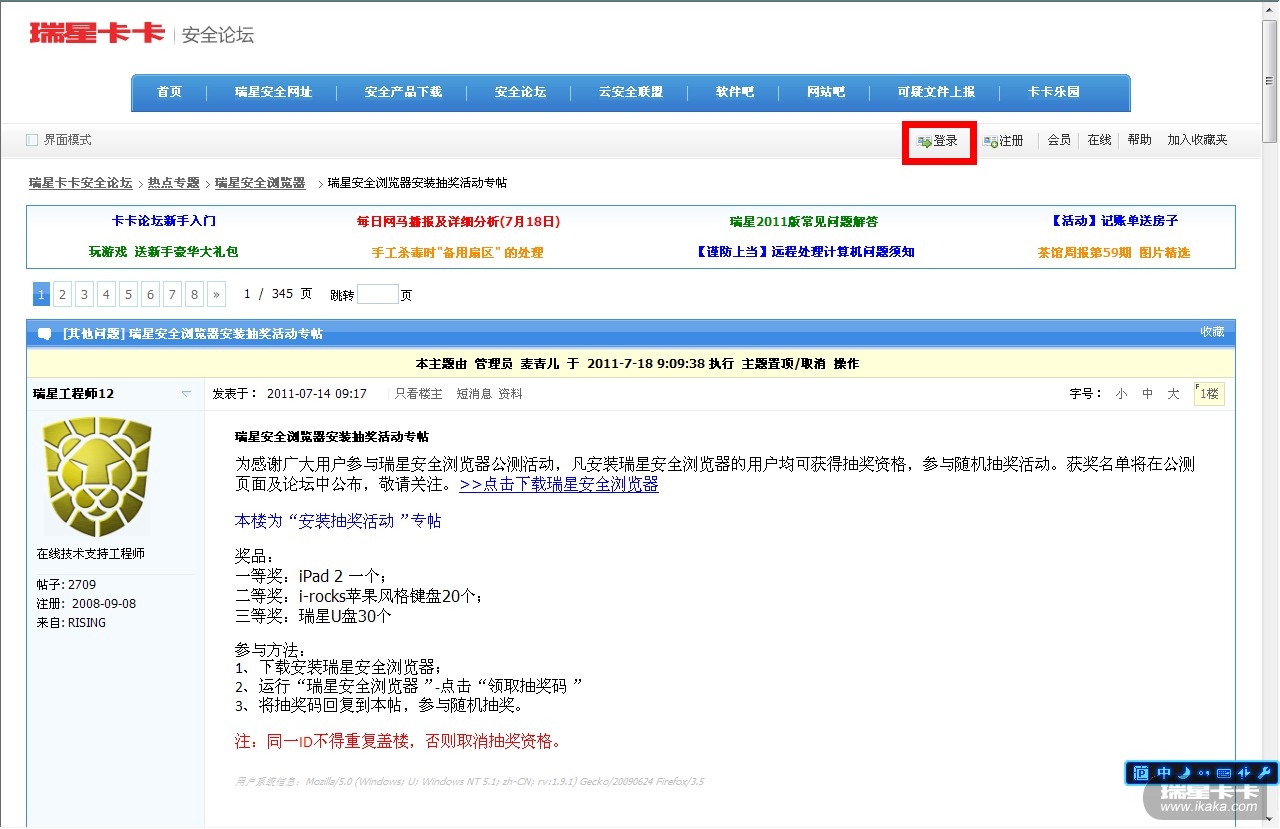Image resolution: width=1280 pixels, height=829 pixels.
Task: Click the IME logo icon on the input toolbar
Action: coord(1141,772)
